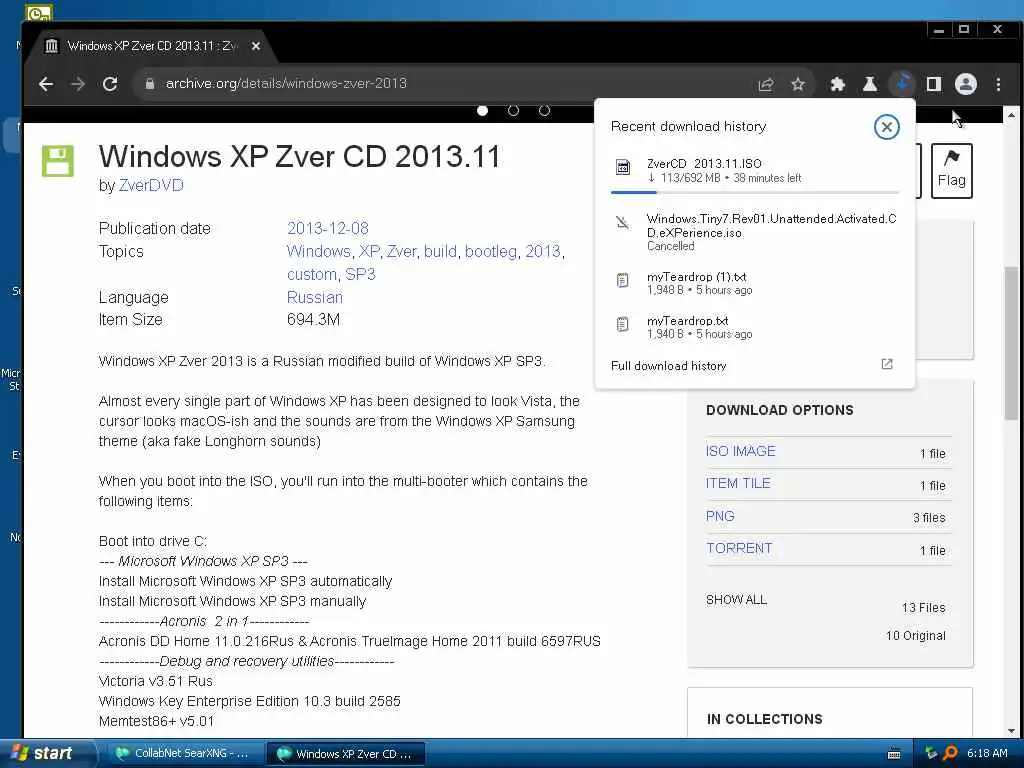Select the third carousel dot
The image size is (1024, 768).
pyautogui.click(x=544, y=110)
